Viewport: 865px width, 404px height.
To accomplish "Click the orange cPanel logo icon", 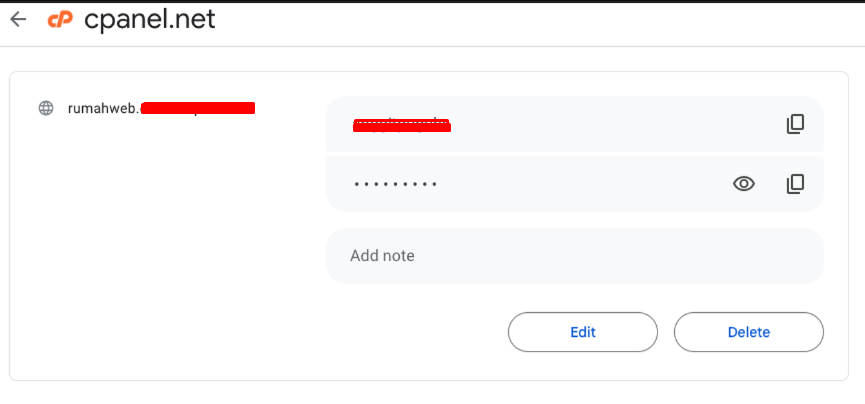I will [x=60, y=20].
